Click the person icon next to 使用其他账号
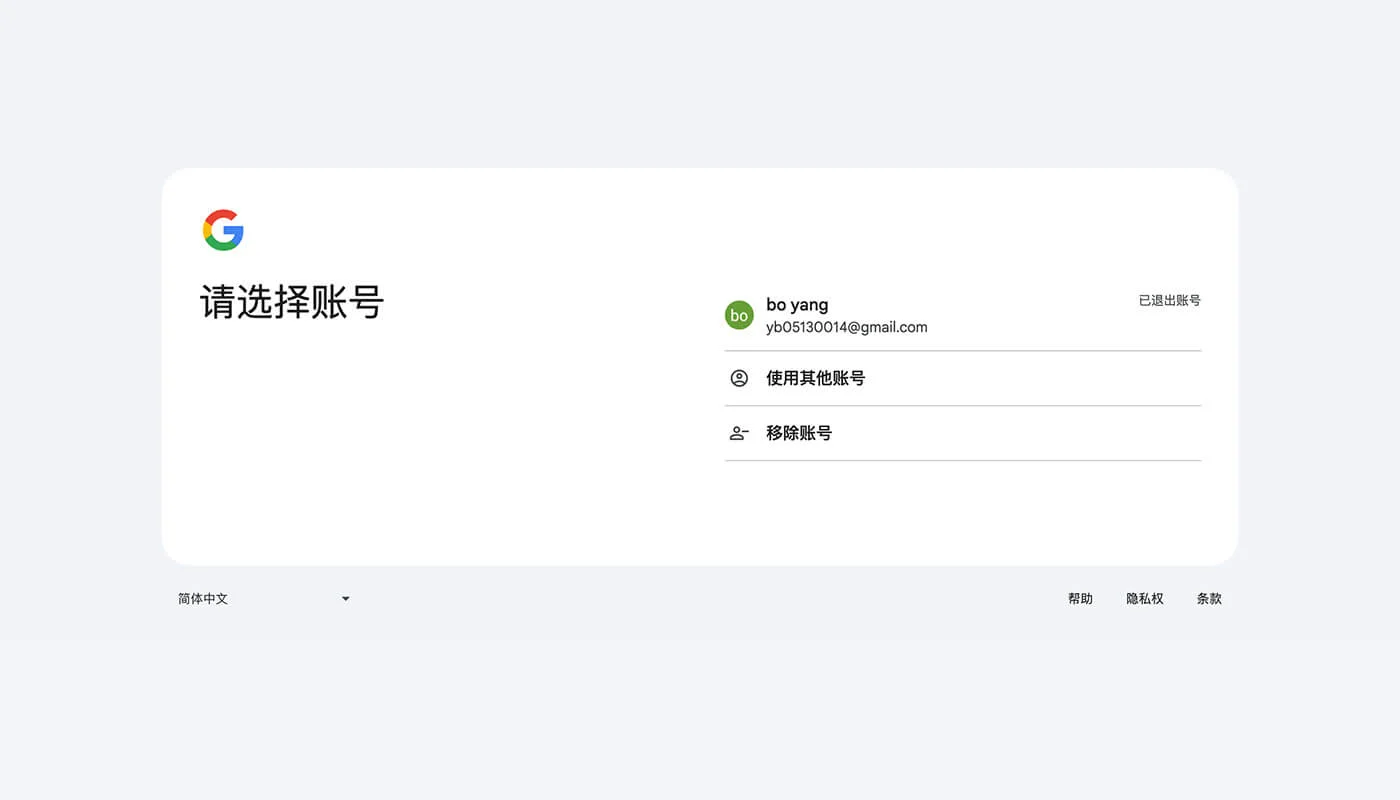The height and width of the screenshot is (800, 1400). [739, 378]
